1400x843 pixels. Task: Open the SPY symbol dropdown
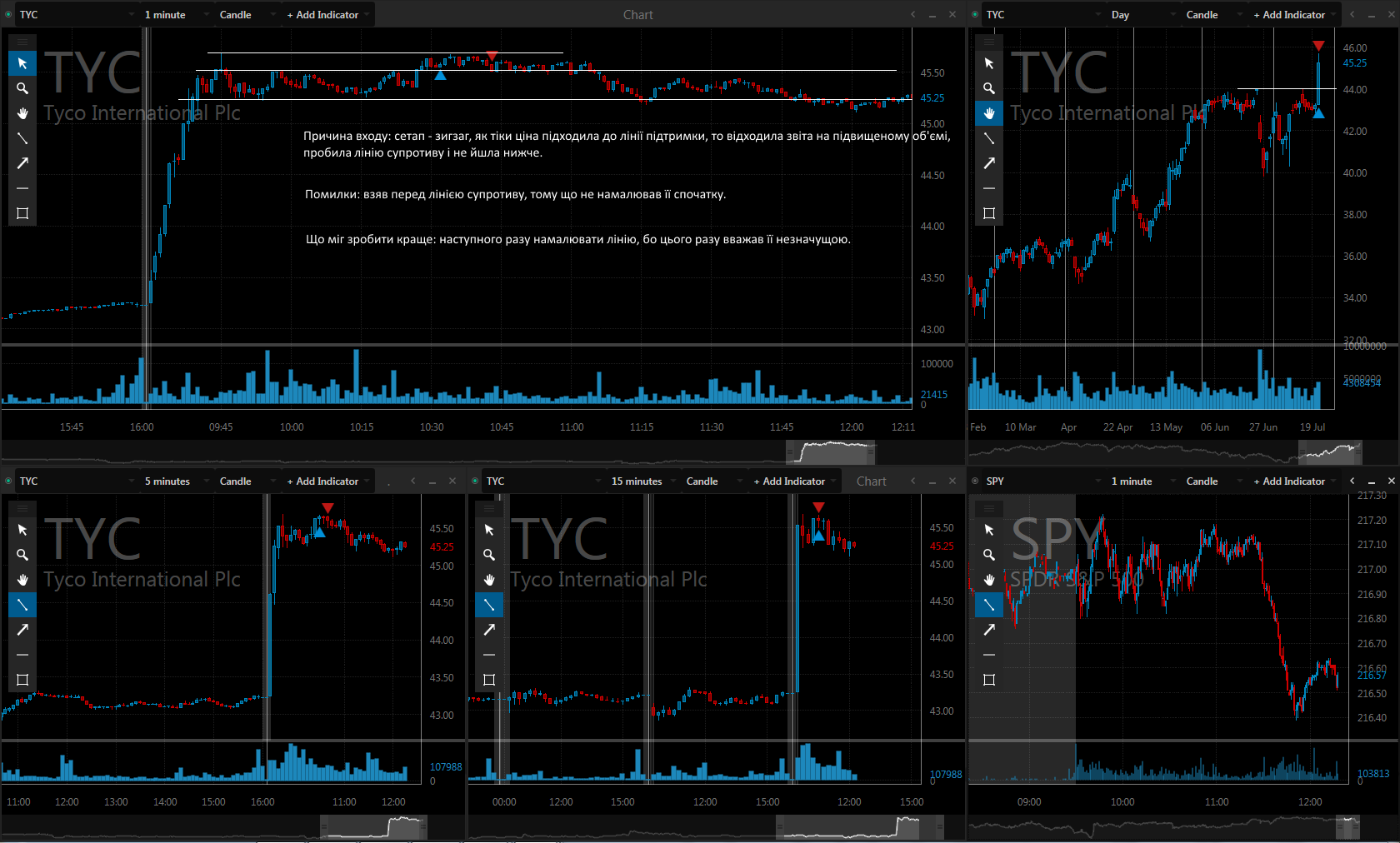point(1043,481)
